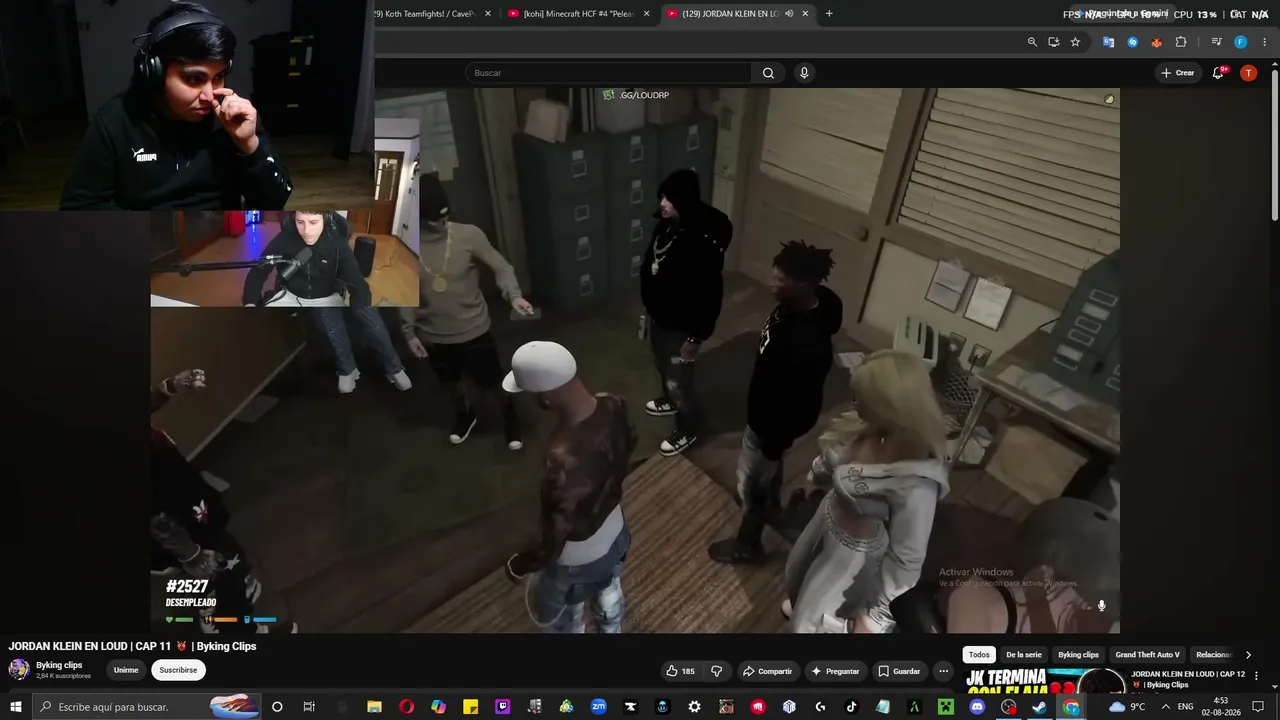The image size is (1280, 720).
Task: Click the install app icon in address bar
Action: click(1053, 42)
